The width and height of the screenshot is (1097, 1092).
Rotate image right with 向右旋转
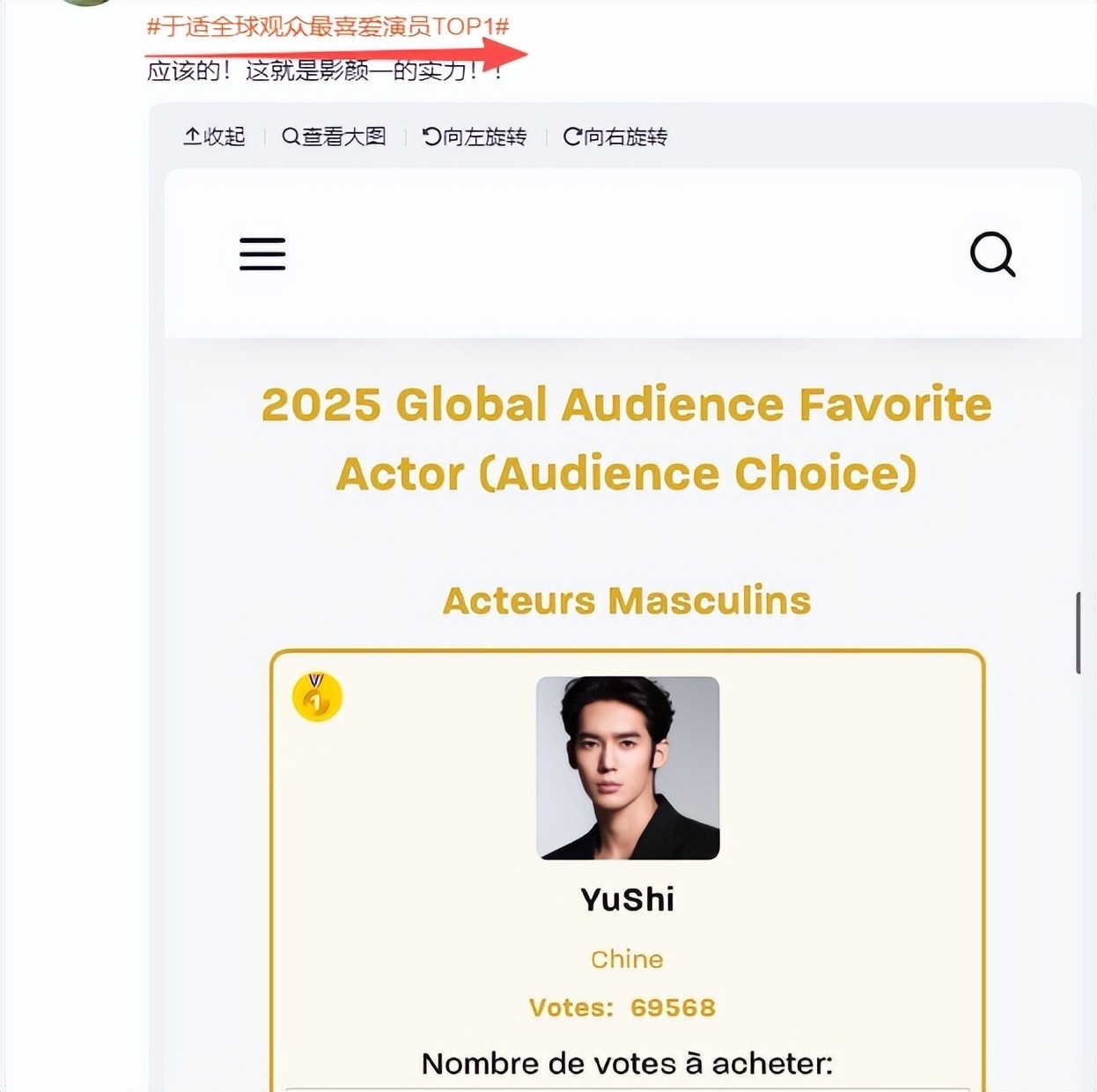615,136
